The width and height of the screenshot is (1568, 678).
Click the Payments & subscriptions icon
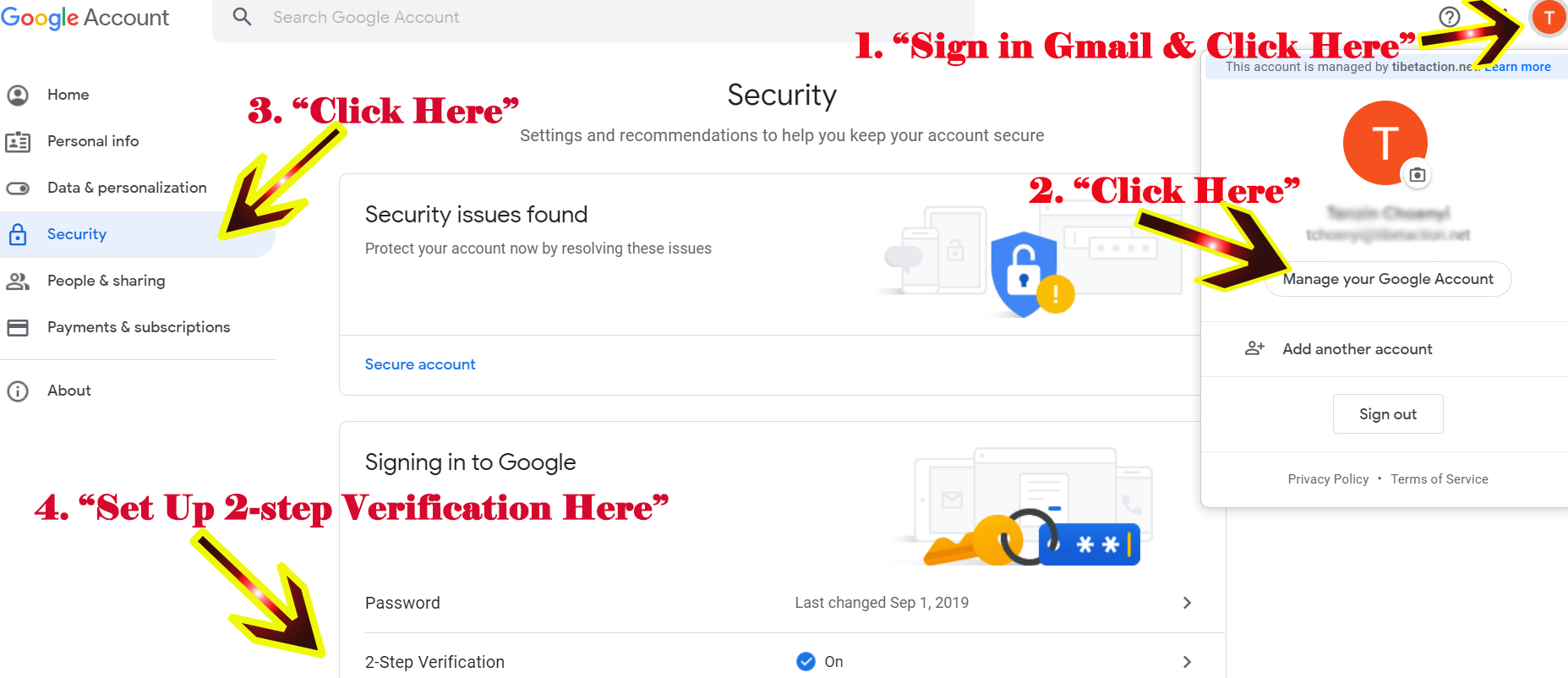19,327
